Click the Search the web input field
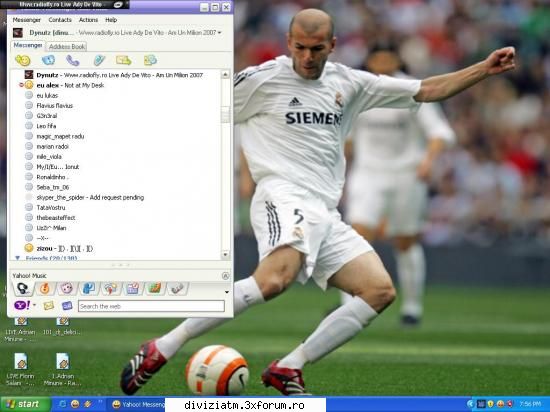The height and width of the screenshot is (412, 550). [151, 306]
